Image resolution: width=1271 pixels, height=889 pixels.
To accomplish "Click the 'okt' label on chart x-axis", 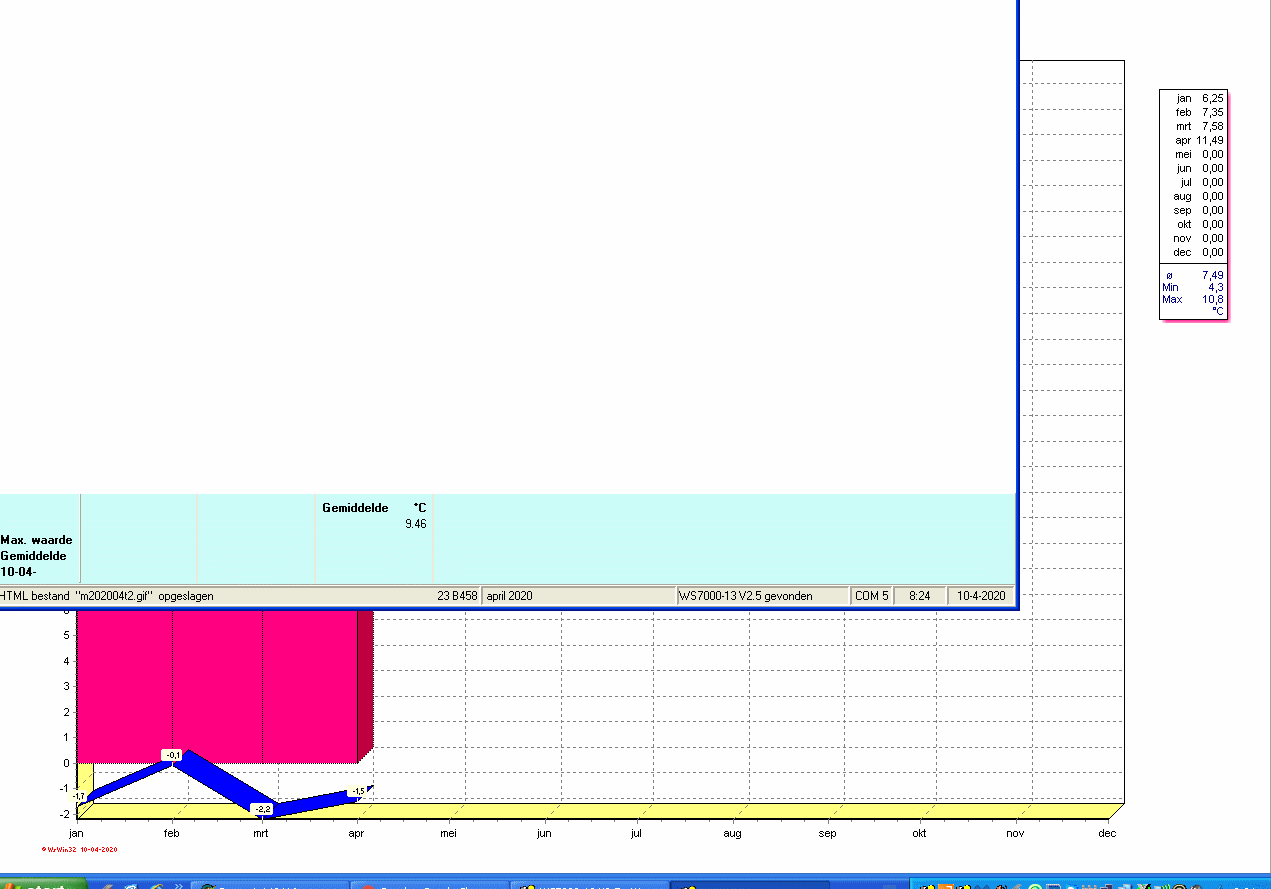I will point(919,833).
